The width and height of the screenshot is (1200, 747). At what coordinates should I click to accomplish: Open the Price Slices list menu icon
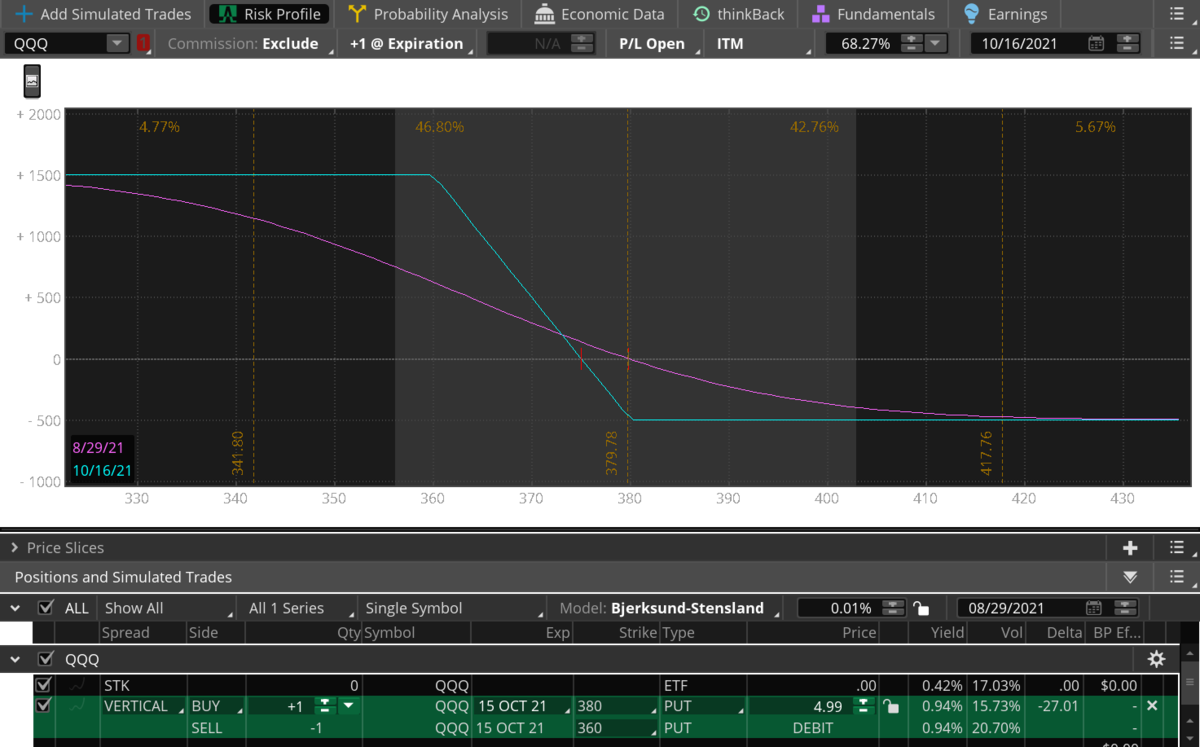(x=1177, y=548)
